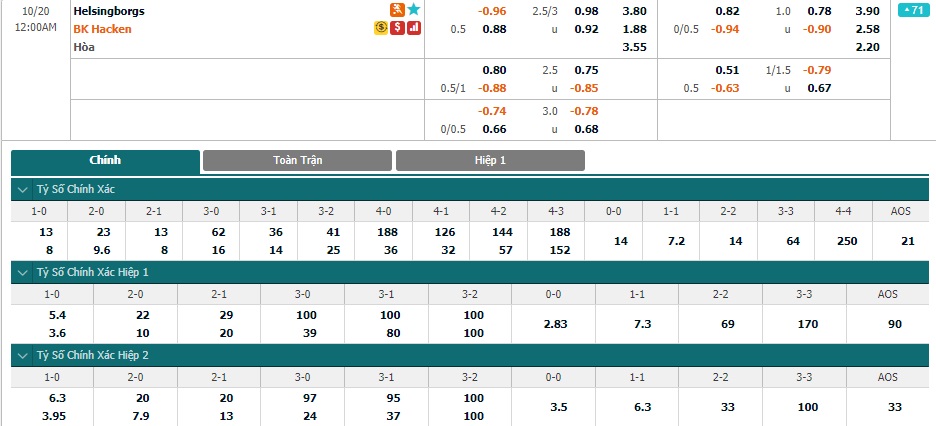The width and height of the screenshot is (936, 426).
Task: Collapse Tỷ Số Chính Xác Hiệp 1 section
Action: point(23,272)
